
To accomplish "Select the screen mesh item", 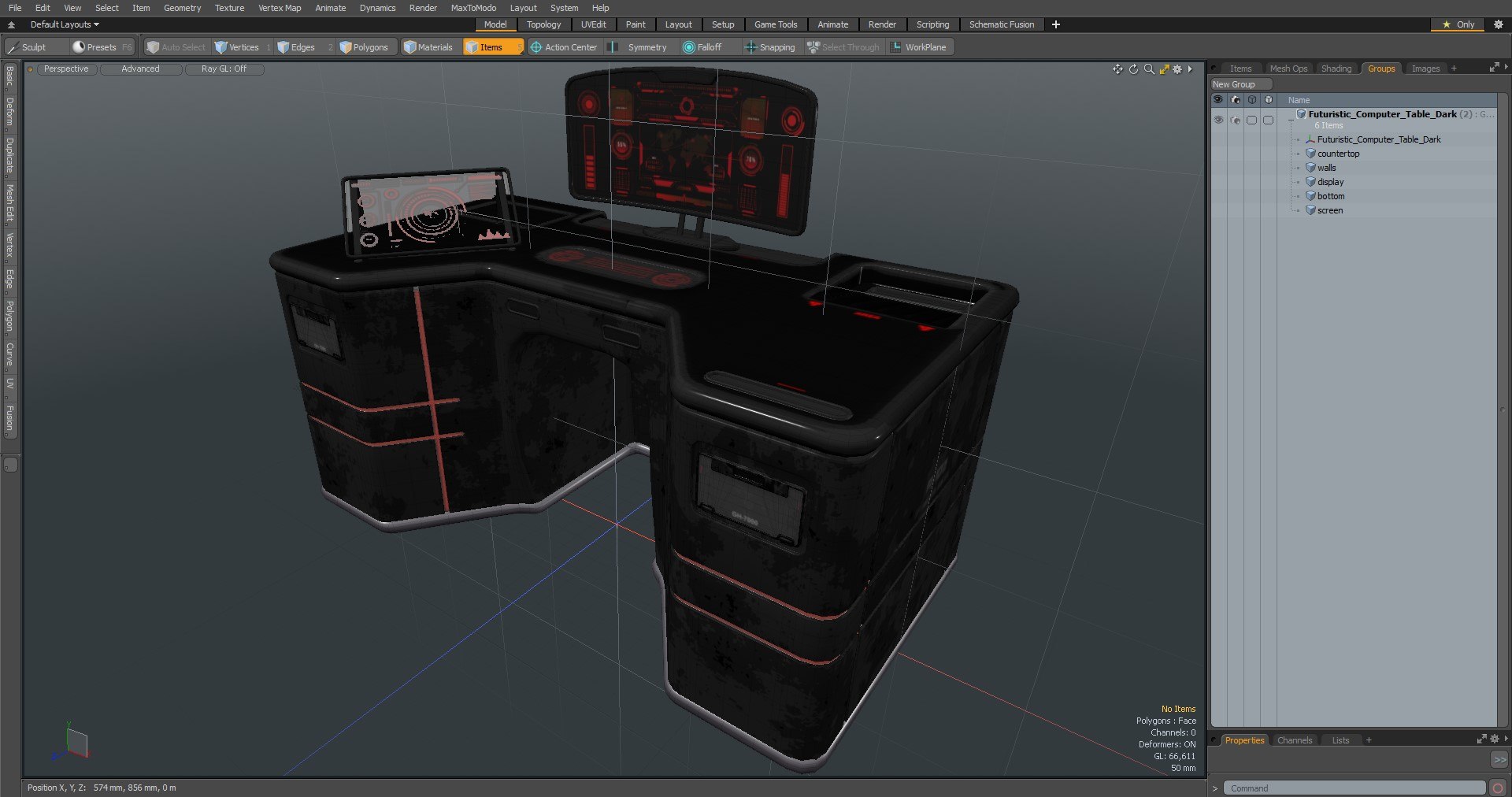I will [x=1330, y=210].
